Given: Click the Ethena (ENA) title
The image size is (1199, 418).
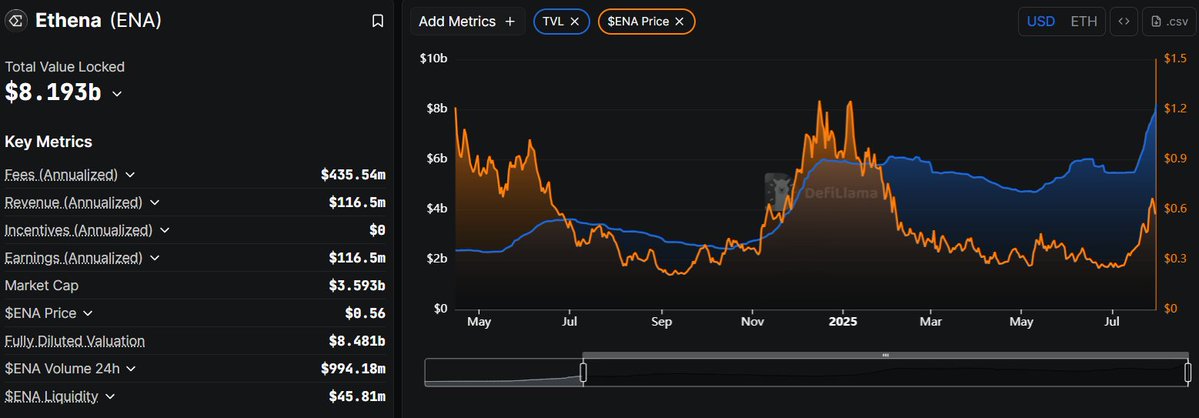Looking at the screenshot, I should 99,21.
